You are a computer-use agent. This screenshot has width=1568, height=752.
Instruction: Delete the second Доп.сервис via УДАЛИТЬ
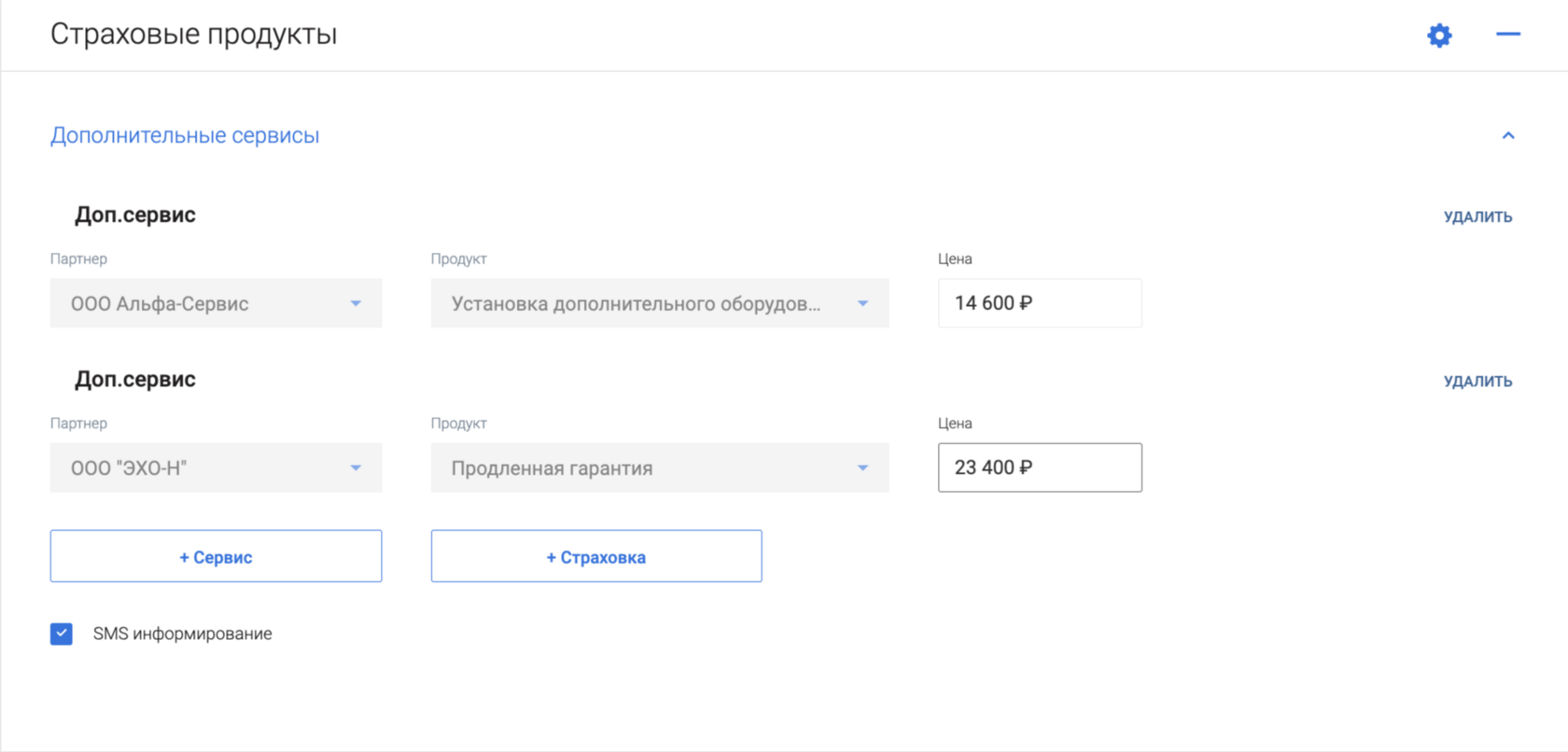click(1477, 381)
